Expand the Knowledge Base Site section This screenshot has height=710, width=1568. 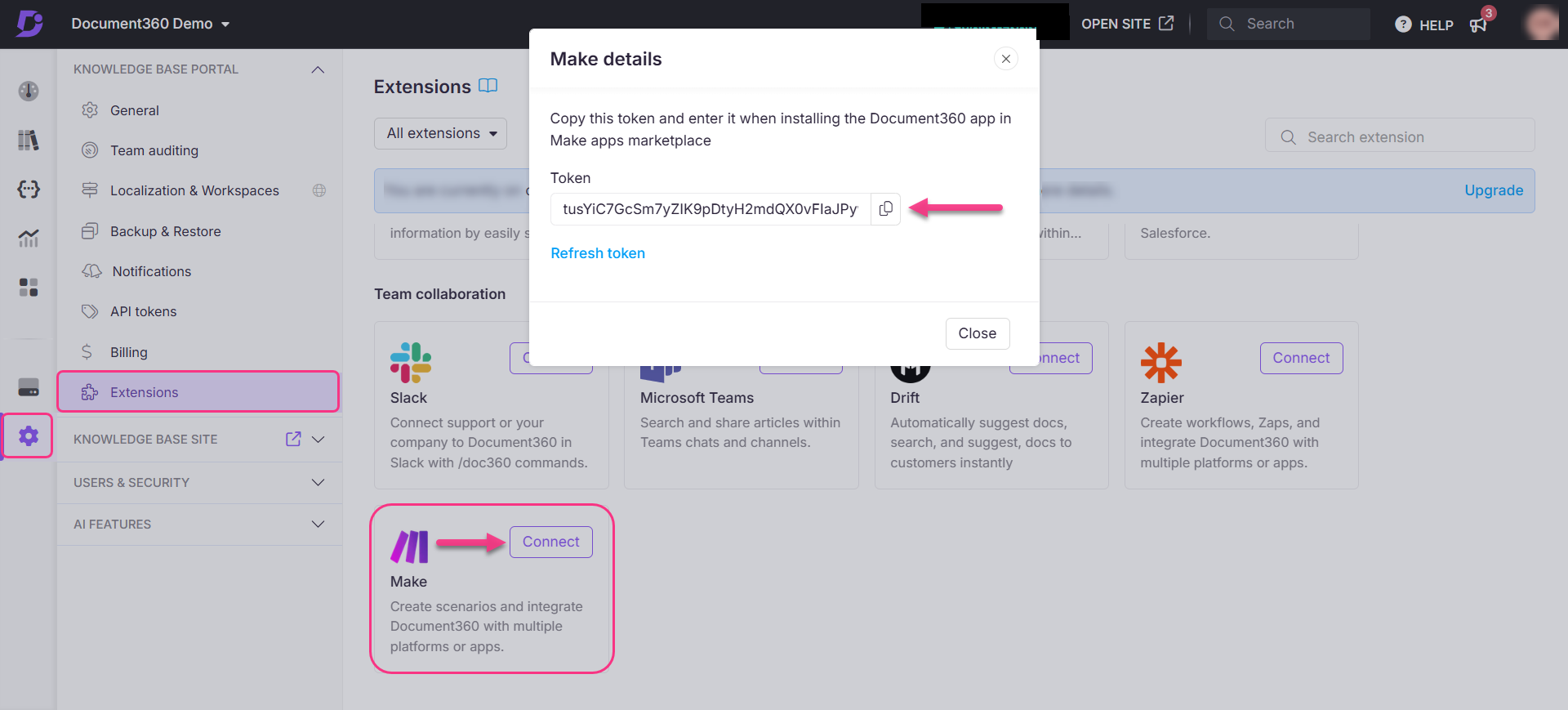(x=318, y=439)
